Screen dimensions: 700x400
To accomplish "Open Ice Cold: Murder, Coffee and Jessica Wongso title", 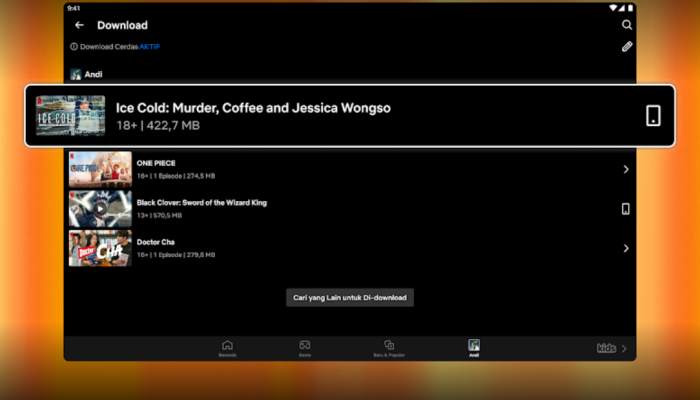I will point(253,108).
